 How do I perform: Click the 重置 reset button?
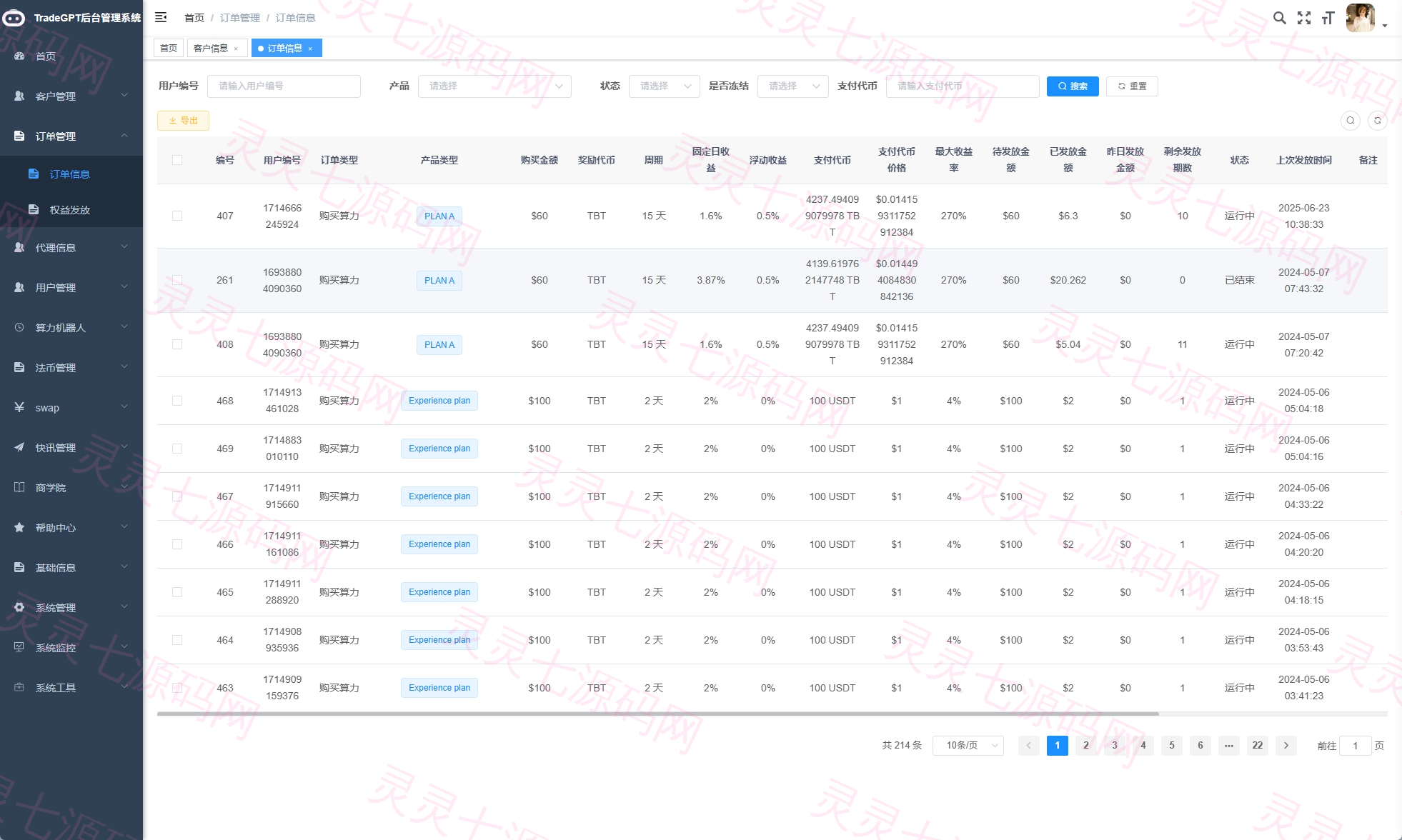click(x=1132, y=86)
